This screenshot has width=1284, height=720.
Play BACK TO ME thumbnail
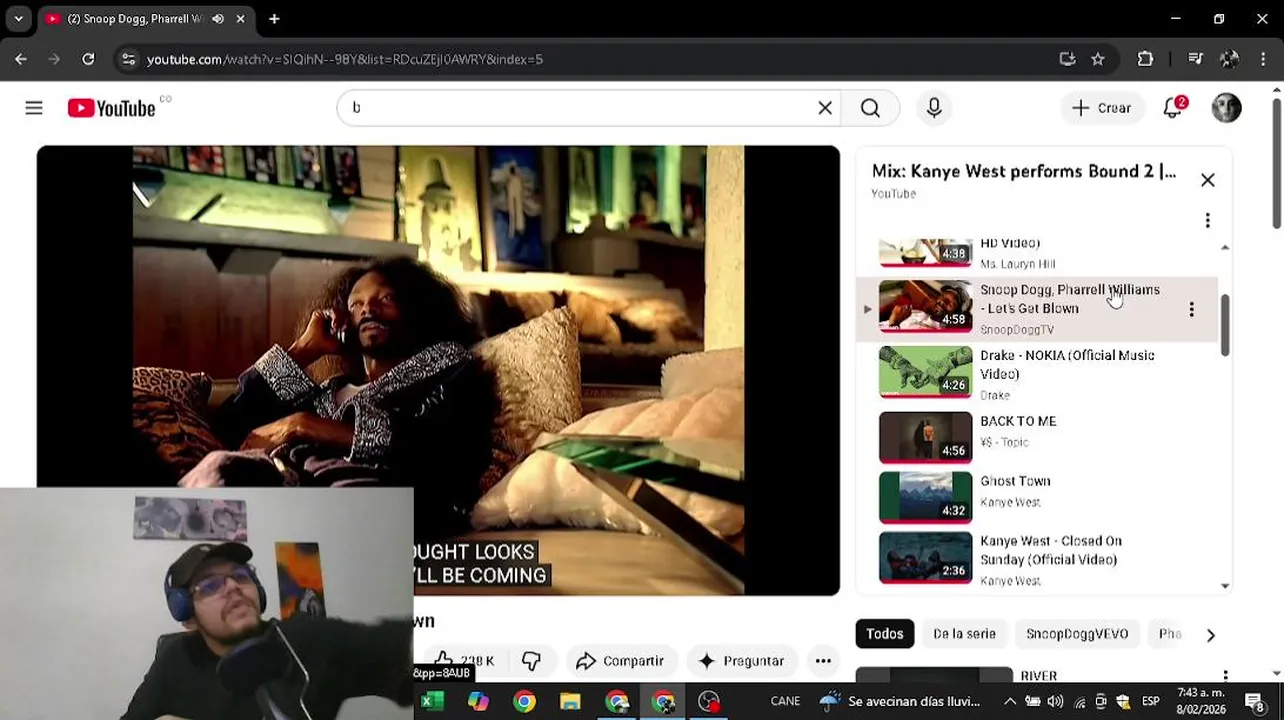point(925,437)
